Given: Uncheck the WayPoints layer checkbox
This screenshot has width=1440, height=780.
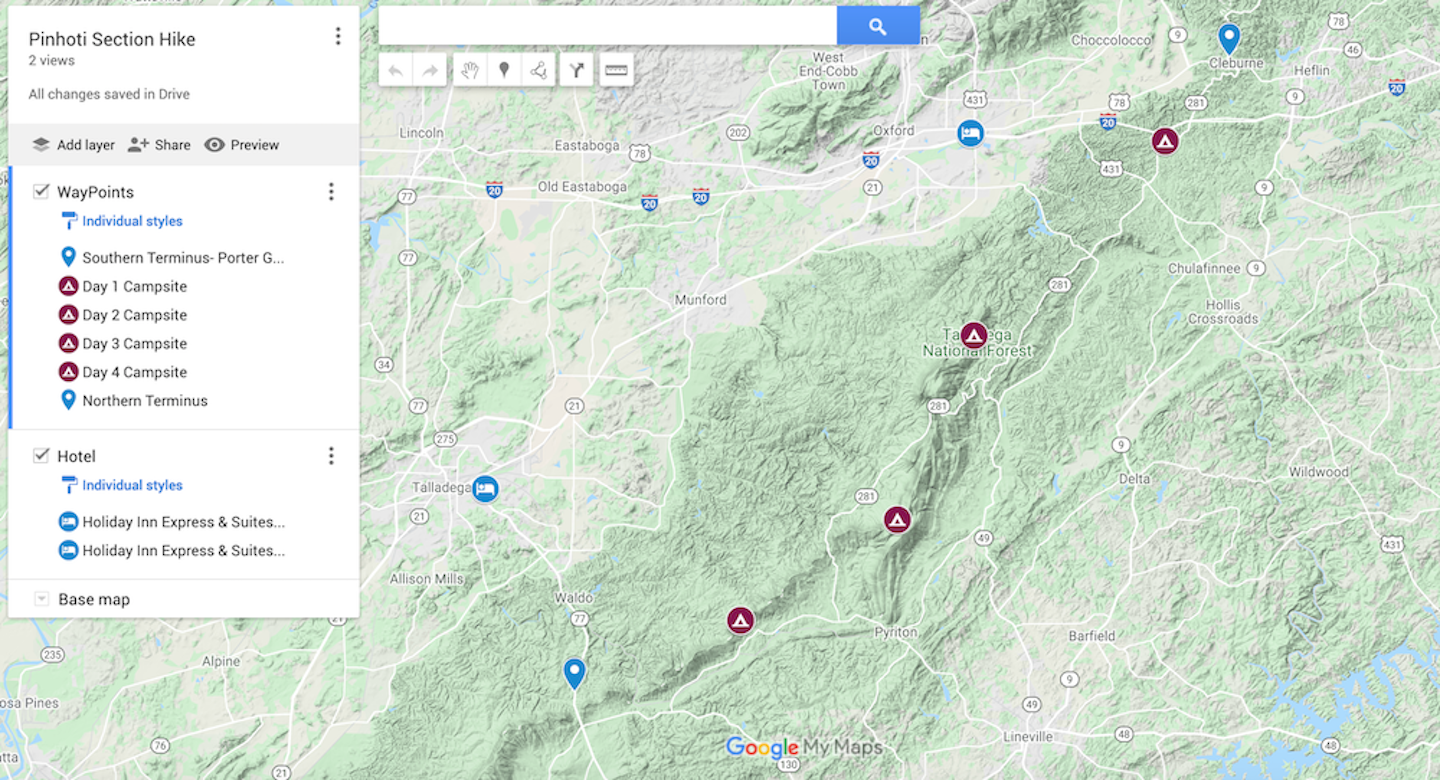Looking at the screenshot, I should (42, 191).
